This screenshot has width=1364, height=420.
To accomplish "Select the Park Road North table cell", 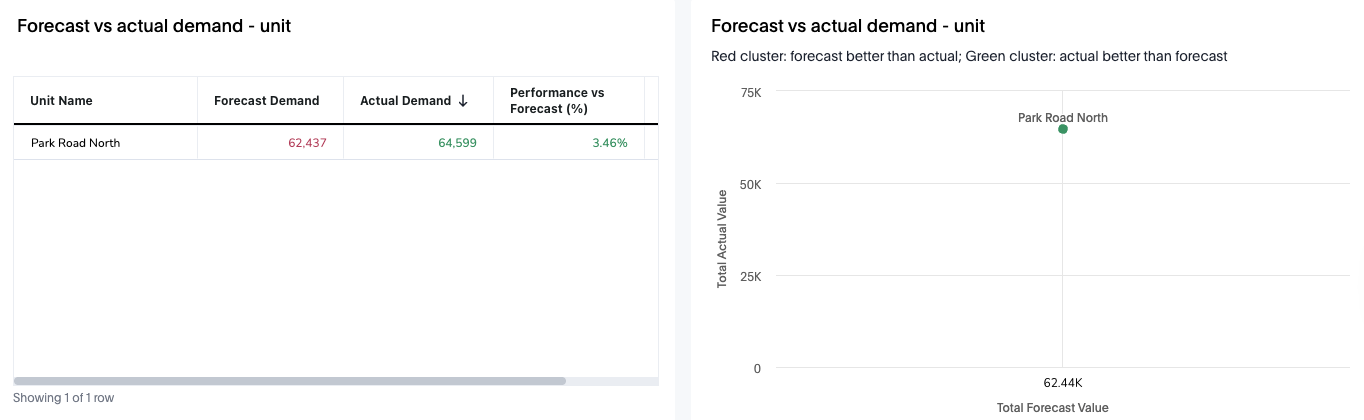I will tap(75, 143).
